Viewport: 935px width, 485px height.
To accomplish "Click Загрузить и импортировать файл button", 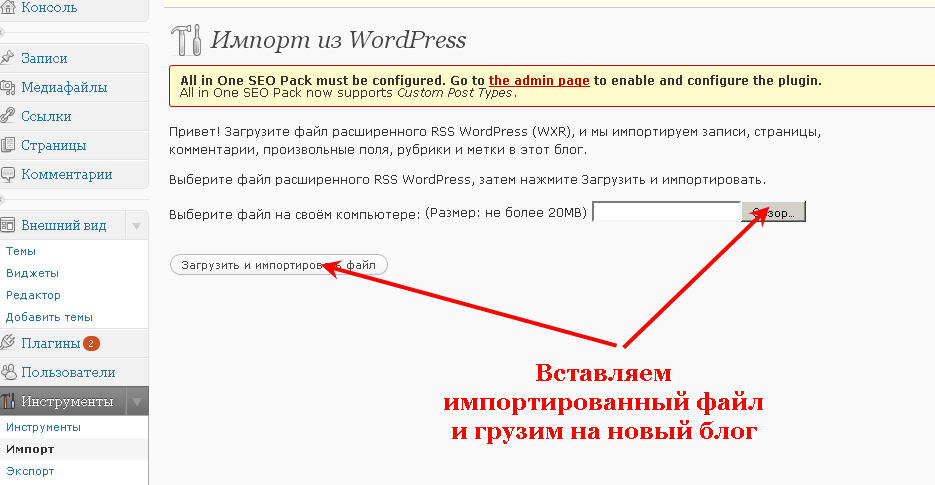I will click(x=278, y=265).
